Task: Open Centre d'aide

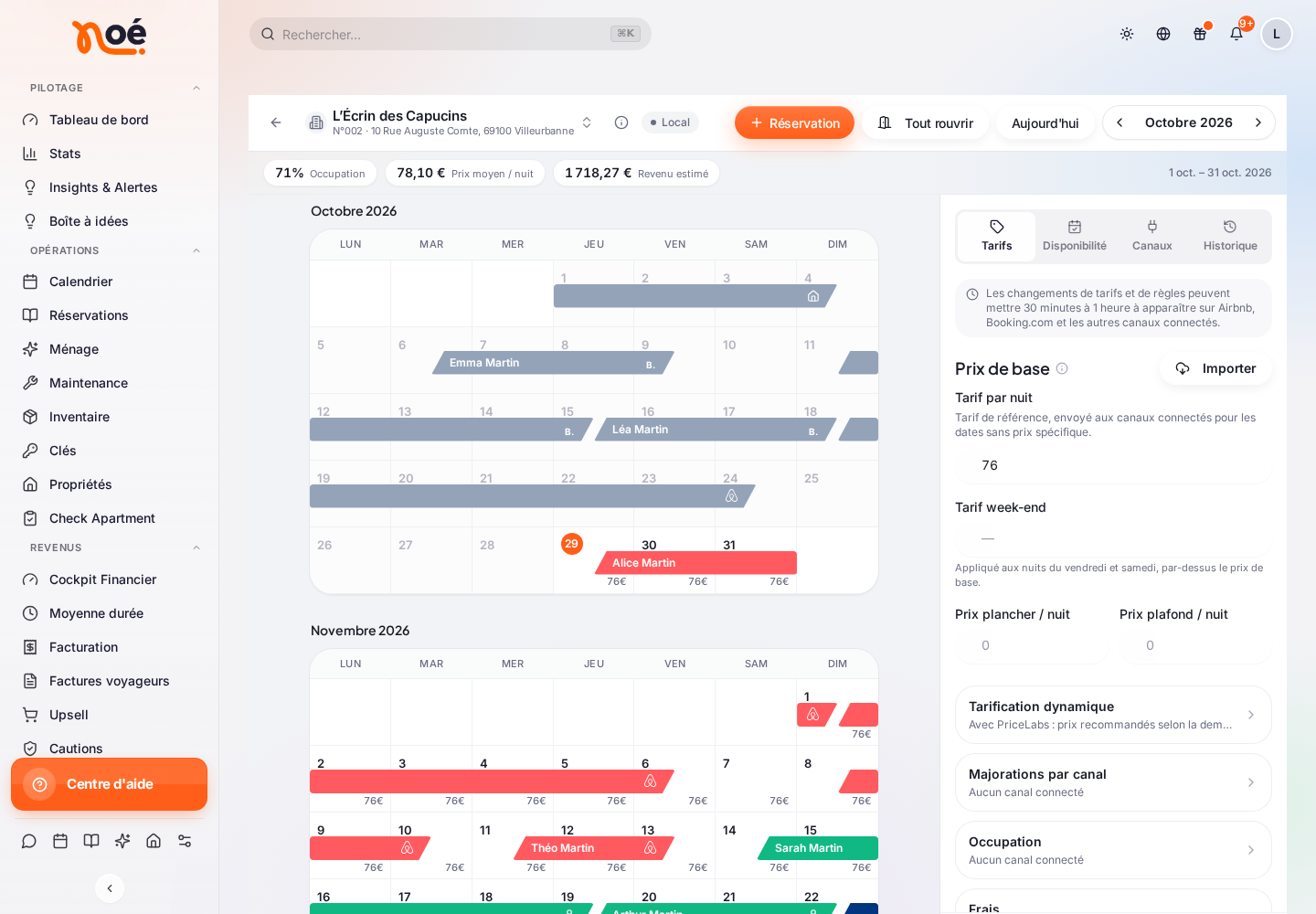Action: point(110,784)
